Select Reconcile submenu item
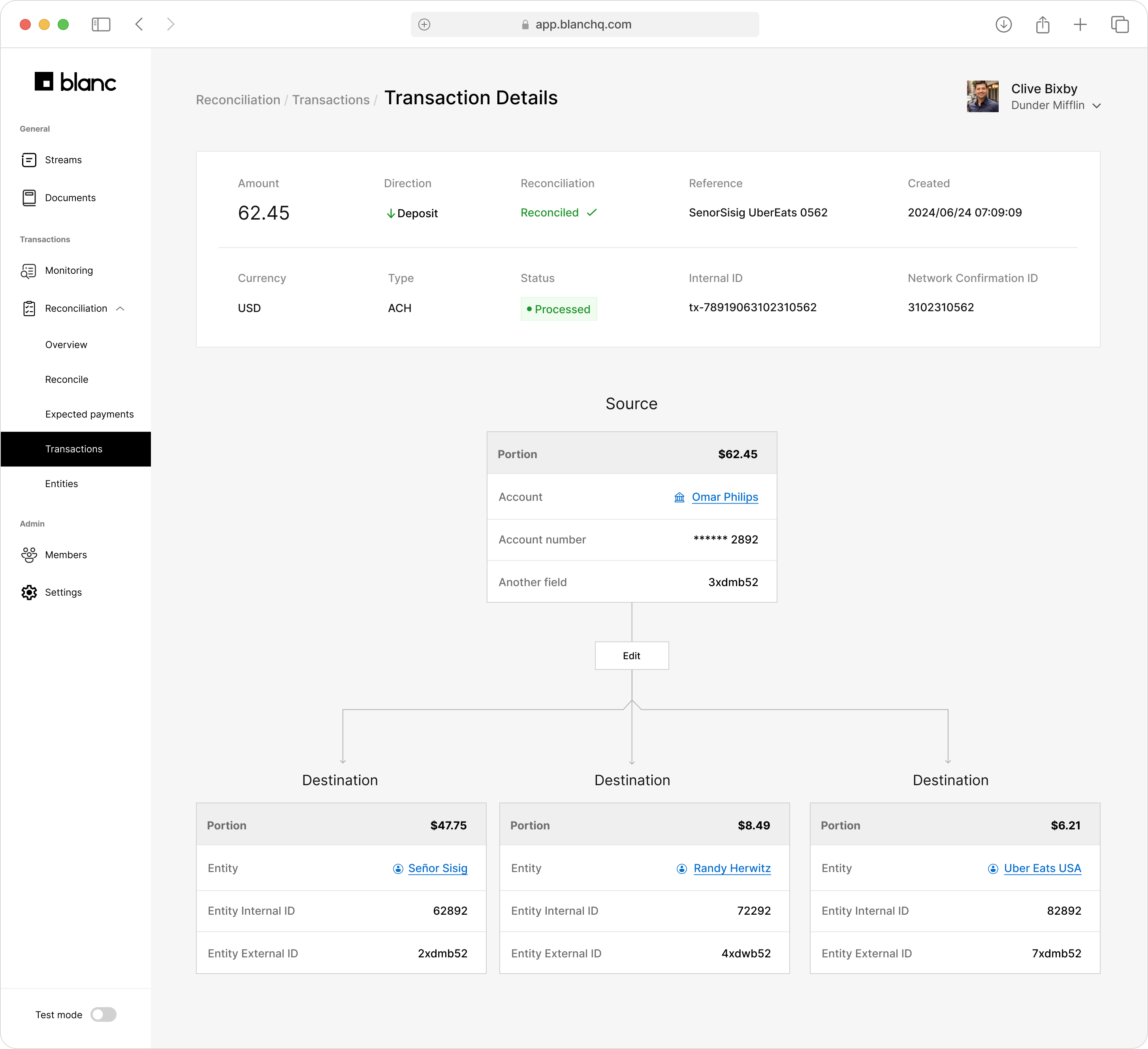The height and width of the screenshot is (1049, 1148). [67, 380]
